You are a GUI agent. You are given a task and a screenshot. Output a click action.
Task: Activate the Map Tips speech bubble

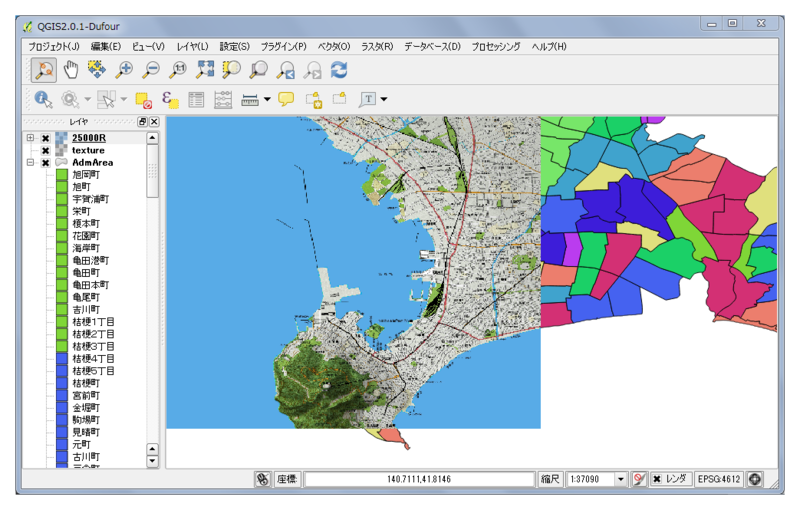(x=286, y=99)
